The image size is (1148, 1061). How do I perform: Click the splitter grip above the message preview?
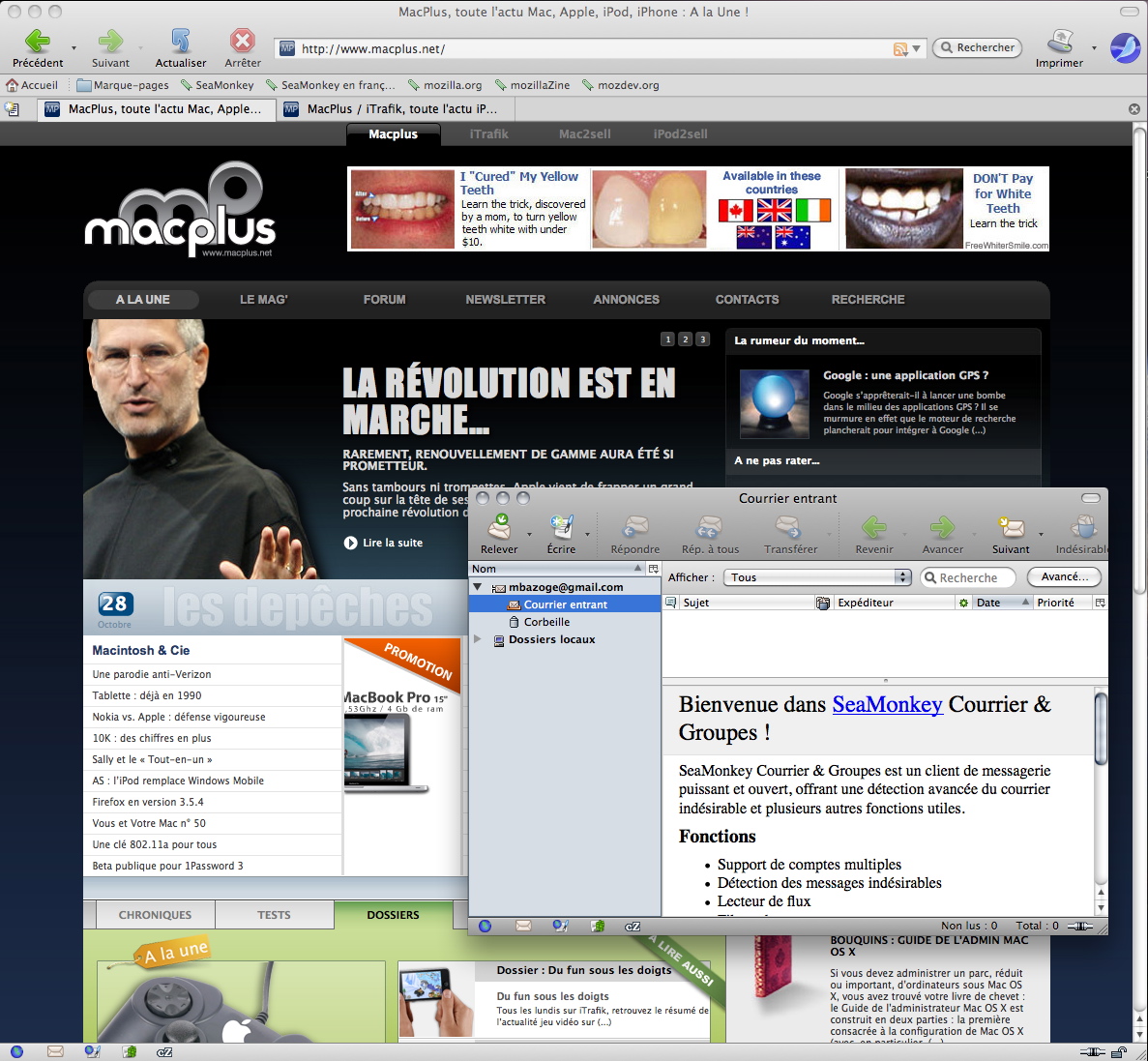884,681
